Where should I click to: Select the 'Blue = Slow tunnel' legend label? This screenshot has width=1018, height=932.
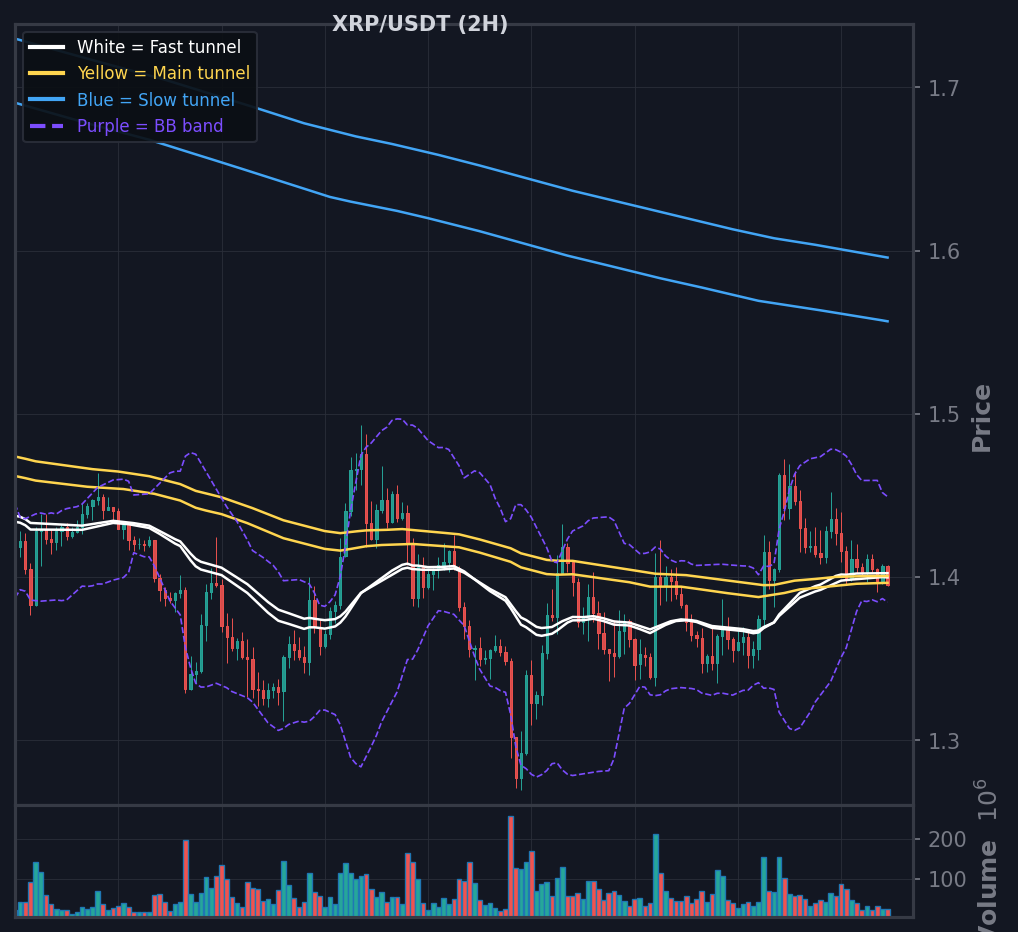coord(156,100)
